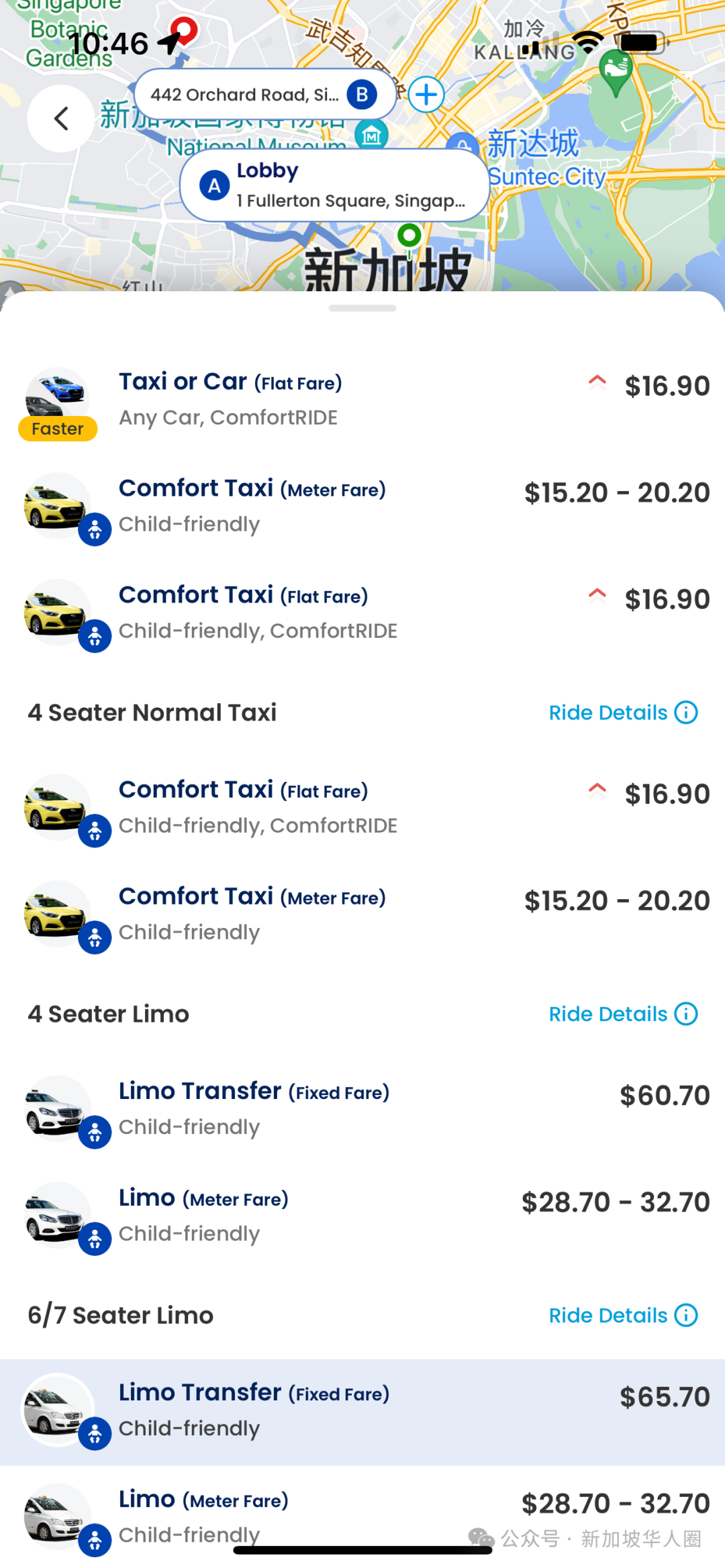
Task: Tap the back arrow button
Action: click(61, 119)
